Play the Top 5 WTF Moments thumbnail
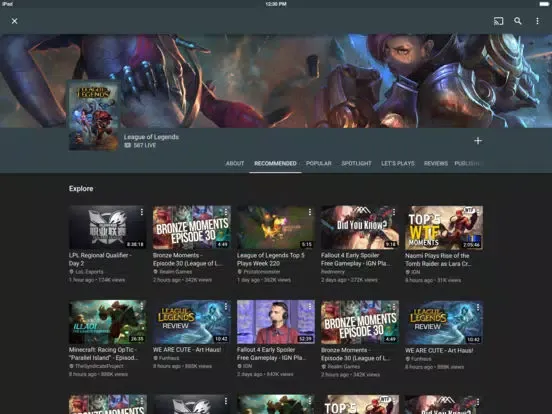The height and width of the screenshot is (414, 552). point(444,227)
